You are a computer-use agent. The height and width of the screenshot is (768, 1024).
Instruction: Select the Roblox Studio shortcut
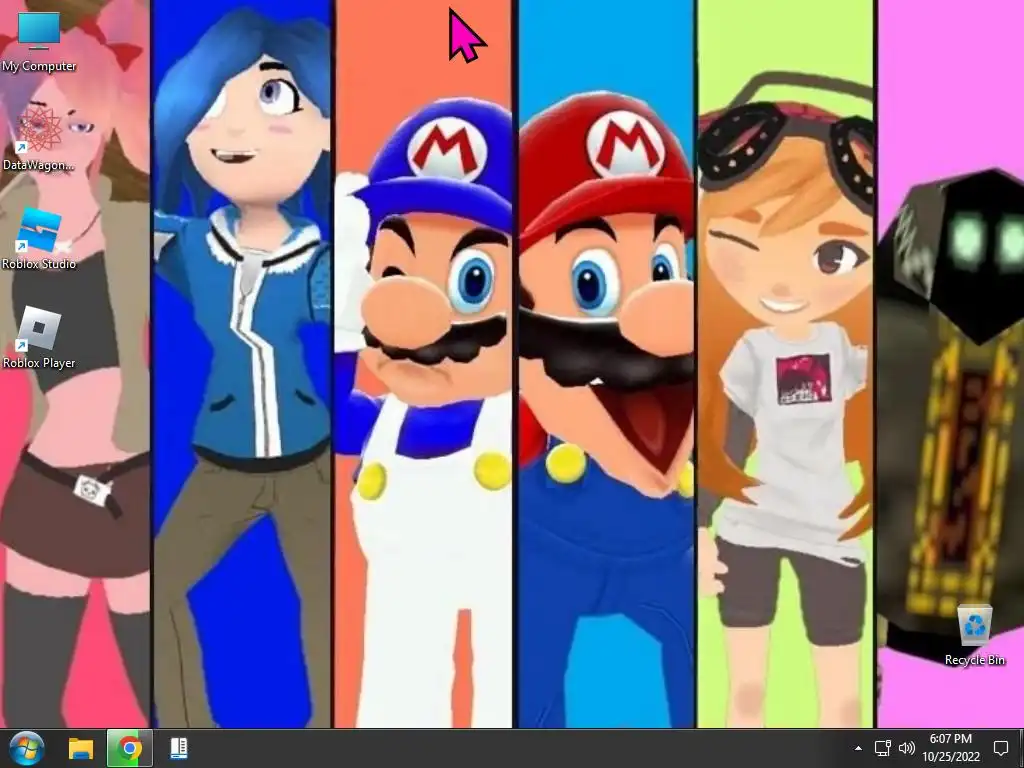[x=39, y=239]
